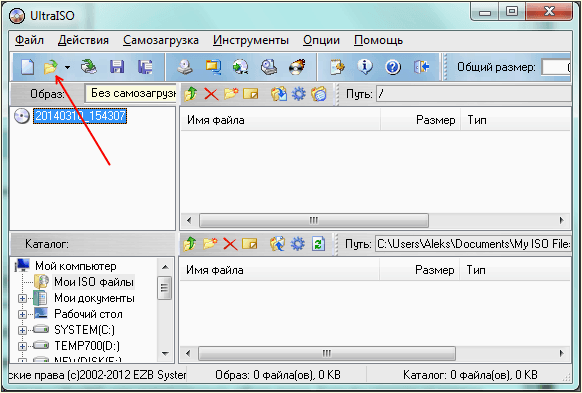Click the Open CD/DVD disc icon
The height and width of the screenshot is (393, 582).
pyautogui.click(x=89, y=67)
